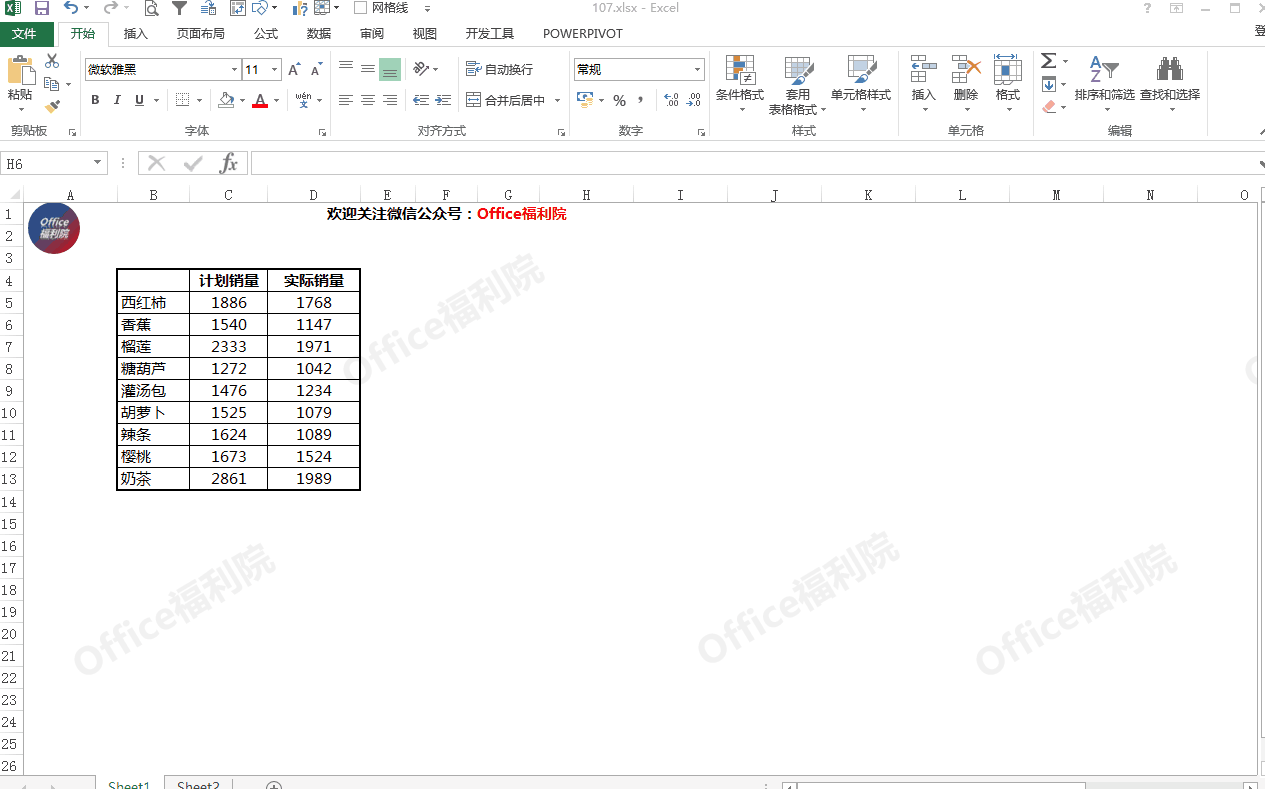Toggle middle vertical alignment
Image resolution: width=1265 pixels, height=789 pixels.
(368, 69)
